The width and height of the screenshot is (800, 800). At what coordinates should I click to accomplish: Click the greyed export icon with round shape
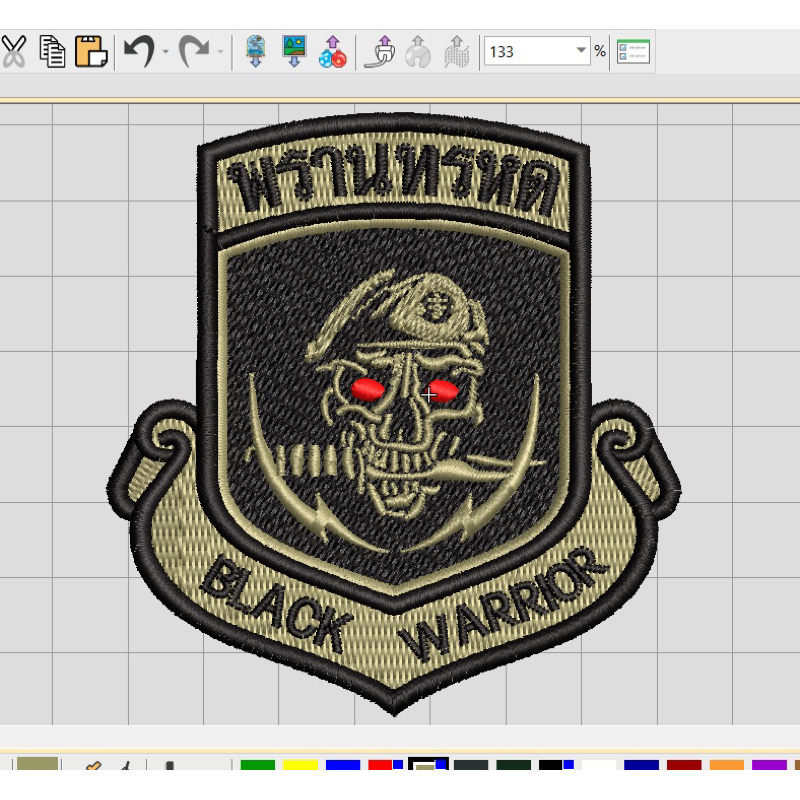[x=418, y=52]
